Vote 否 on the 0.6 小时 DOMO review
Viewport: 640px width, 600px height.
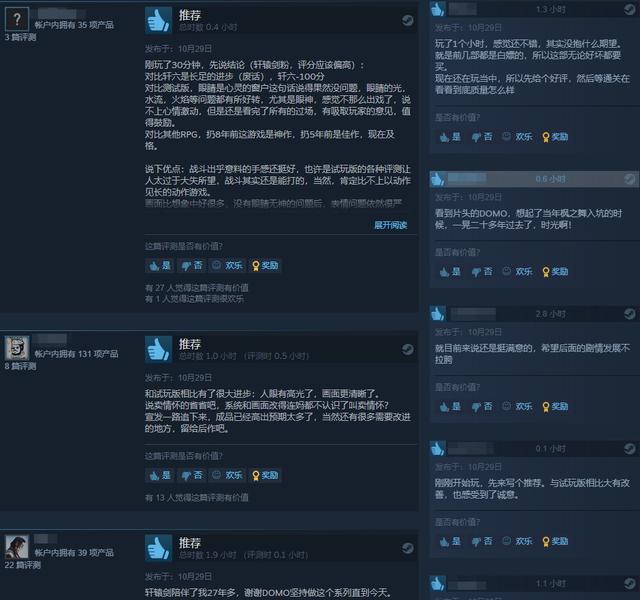click(482, 272)
